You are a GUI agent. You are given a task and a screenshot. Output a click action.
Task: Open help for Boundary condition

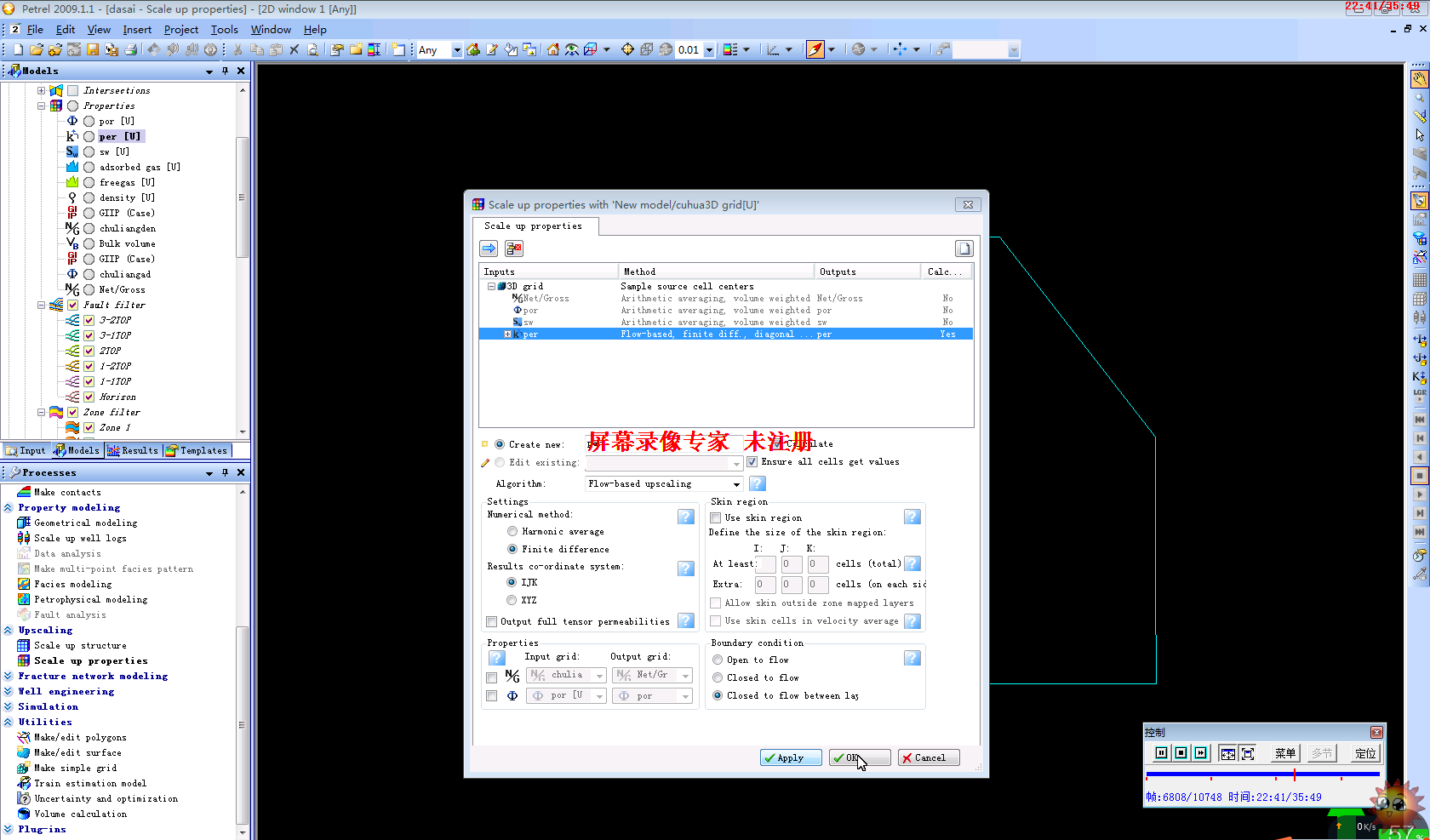coord(912,658)
